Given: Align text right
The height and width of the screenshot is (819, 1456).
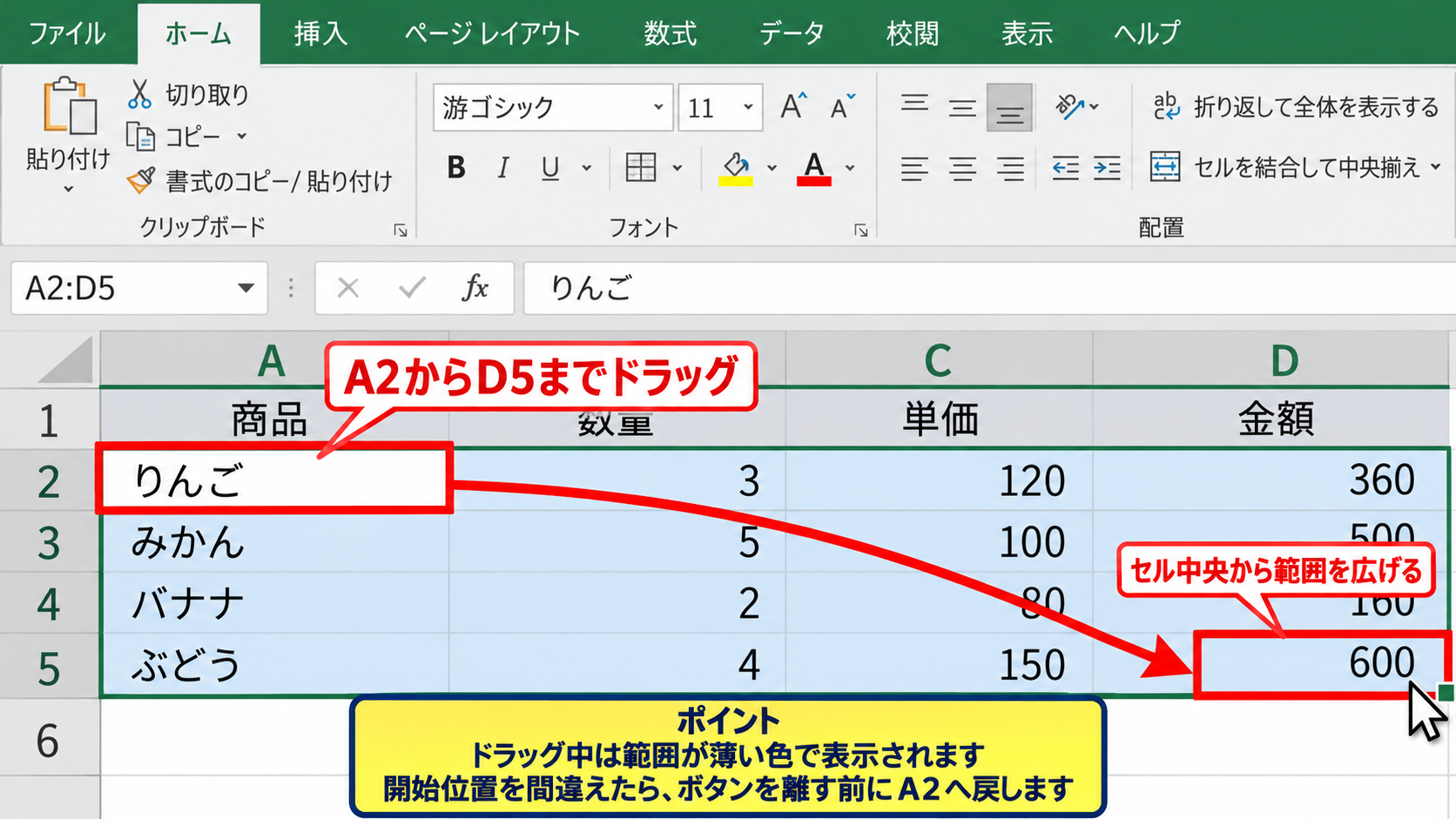Looking at the screenshot, I should click(1010, 167).
